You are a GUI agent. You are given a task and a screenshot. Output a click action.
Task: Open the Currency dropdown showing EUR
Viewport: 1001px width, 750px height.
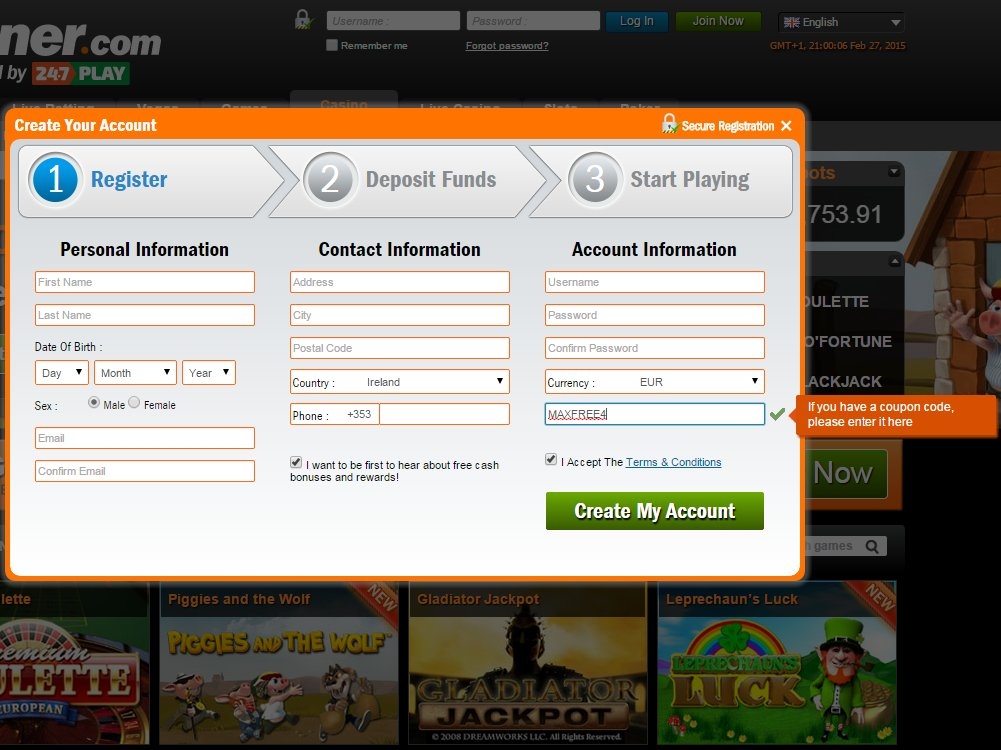pos(654,382)
